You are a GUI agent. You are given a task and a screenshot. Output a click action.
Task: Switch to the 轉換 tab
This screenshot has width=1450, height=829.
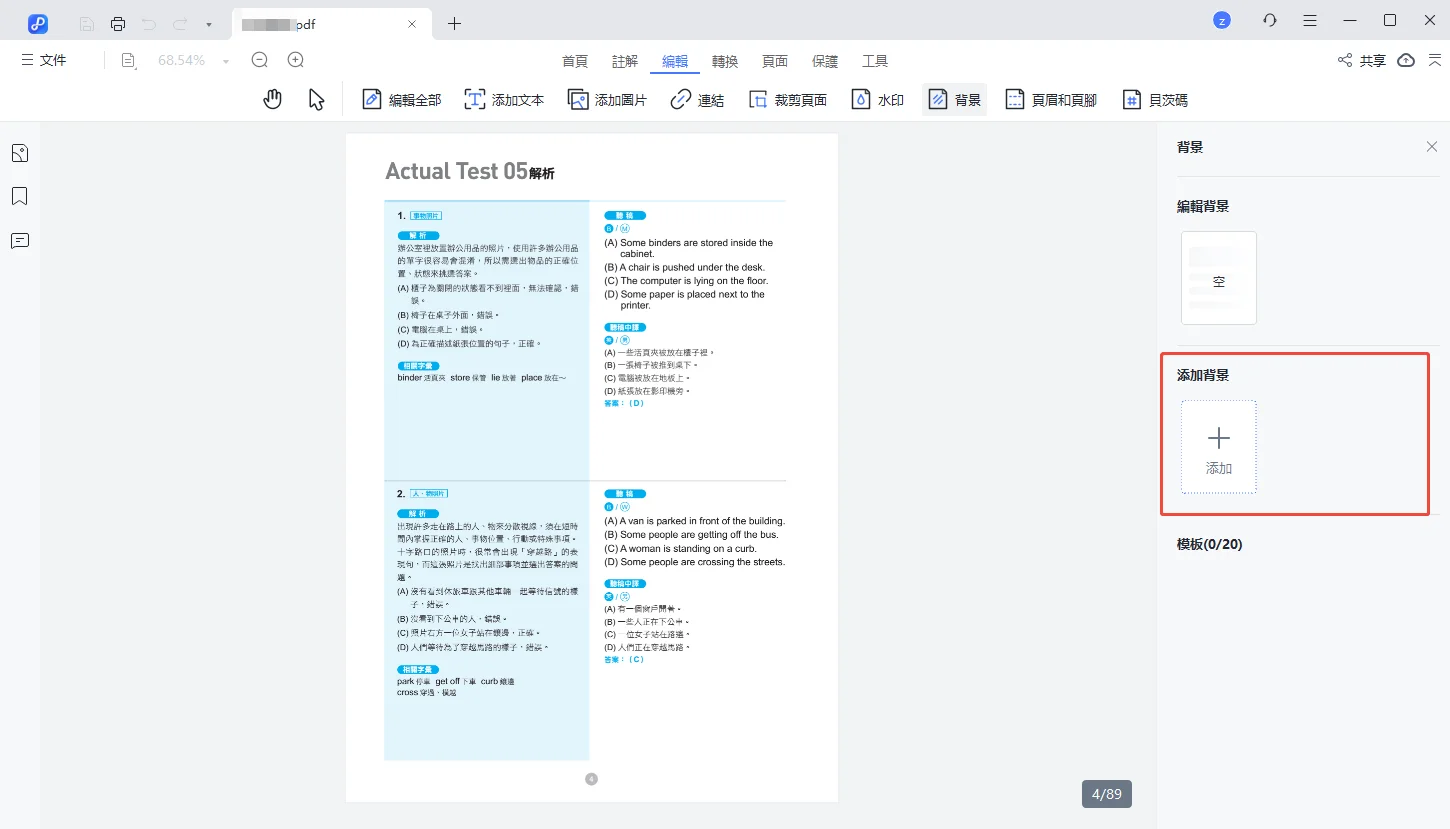(725, 61)
